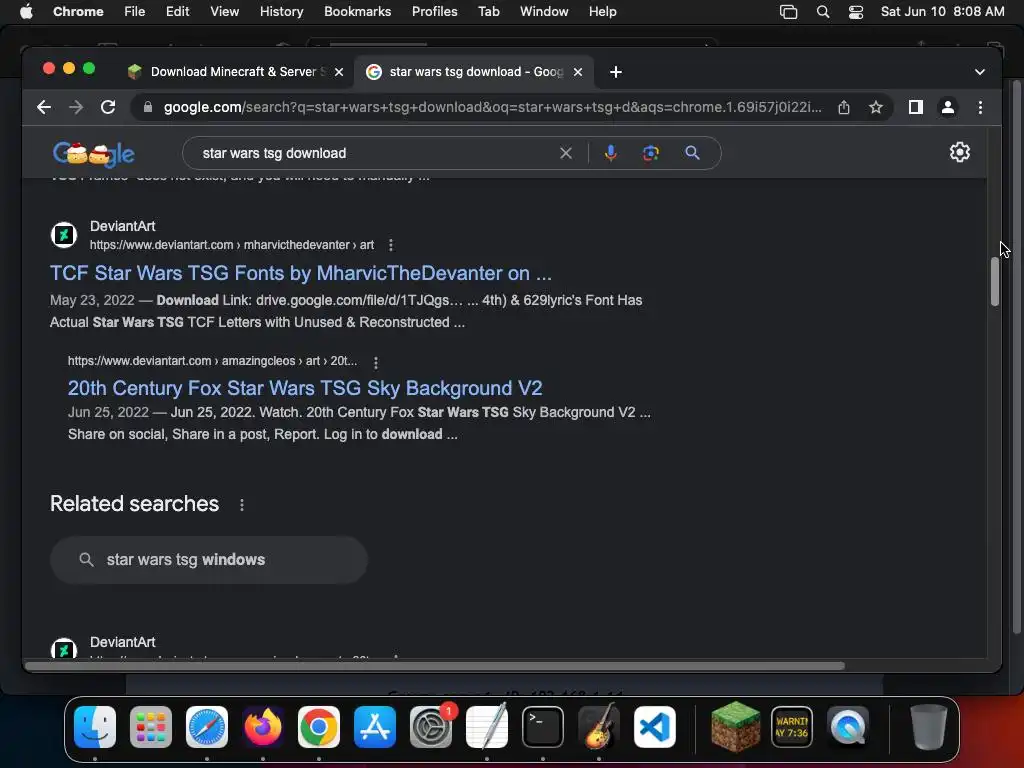Open Terminal from the Dock

point(543,727)
